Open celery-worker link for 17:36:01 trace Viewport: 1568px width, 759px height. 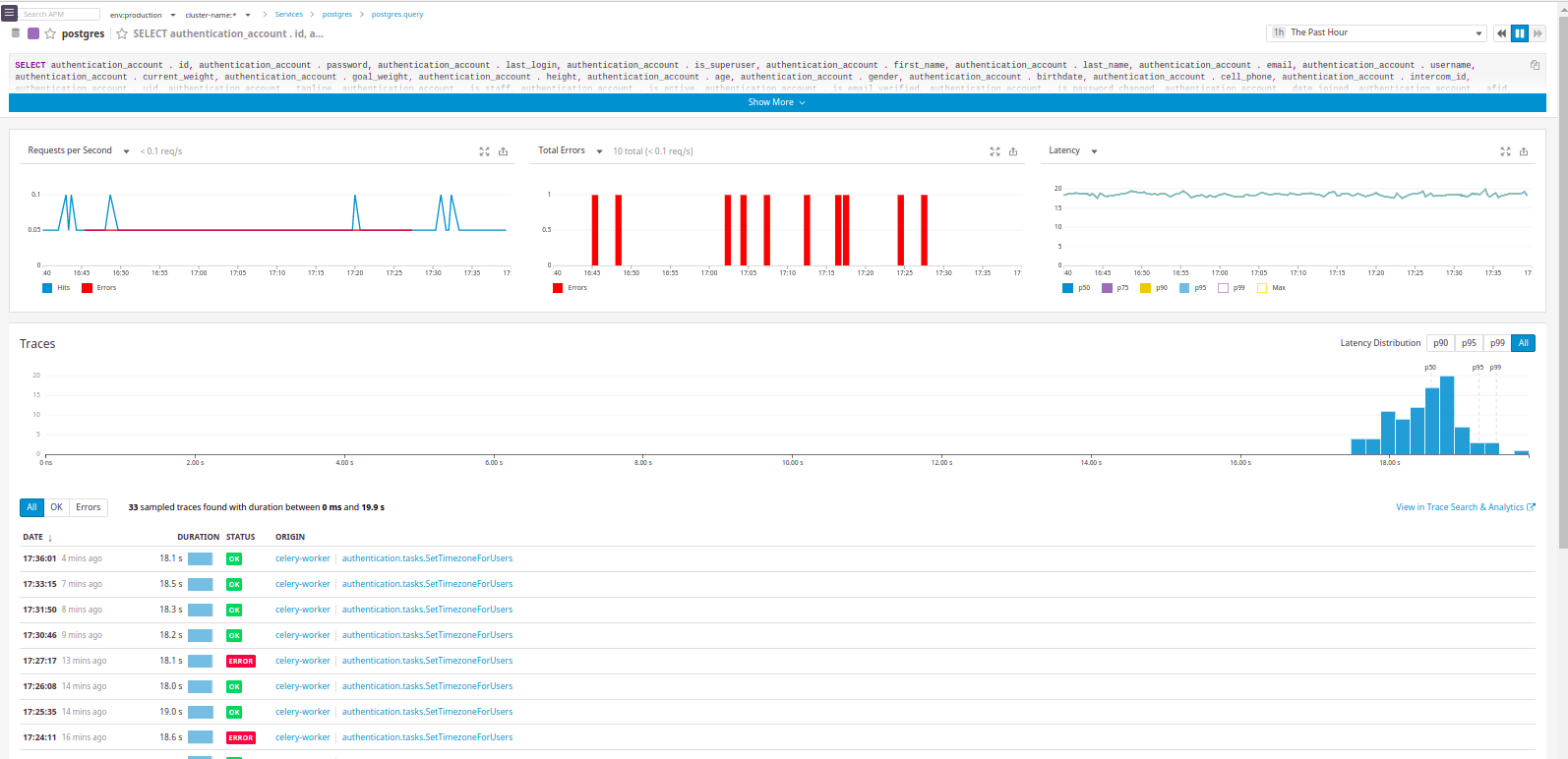click(x=303, y=558)
